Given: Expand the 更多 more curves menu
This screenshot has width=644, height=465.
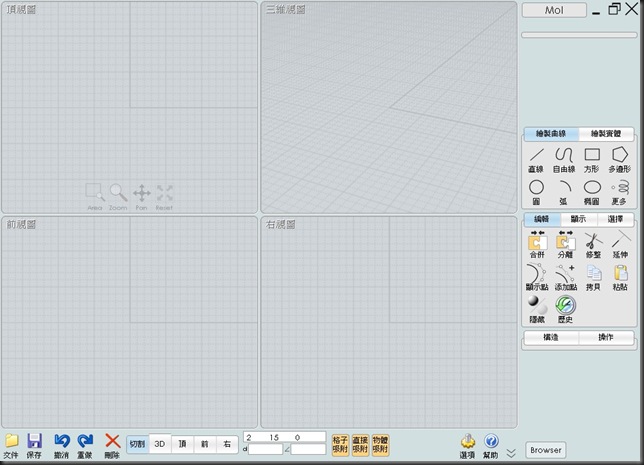Looking at the screenshot, I should [x=619, y=192].
